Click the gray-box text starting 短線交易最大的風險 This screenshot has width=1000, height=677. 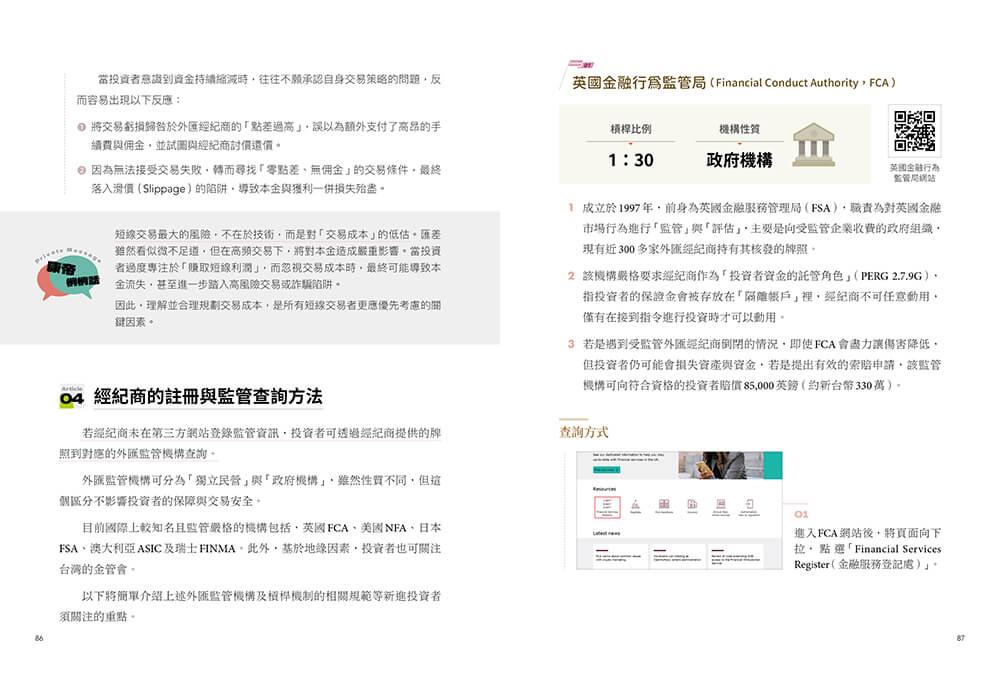click(x=277, y=259)
